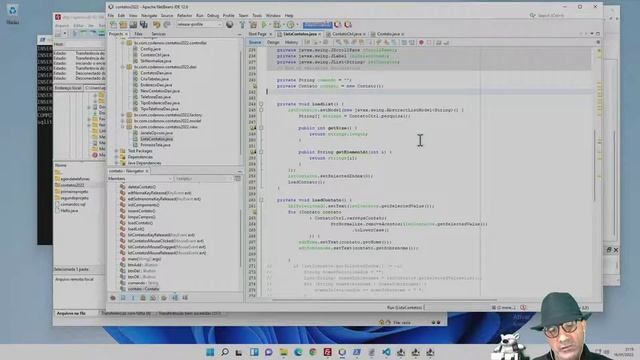
Task: Click the editor vertical scrollbar
Action: tap(594, 165)
